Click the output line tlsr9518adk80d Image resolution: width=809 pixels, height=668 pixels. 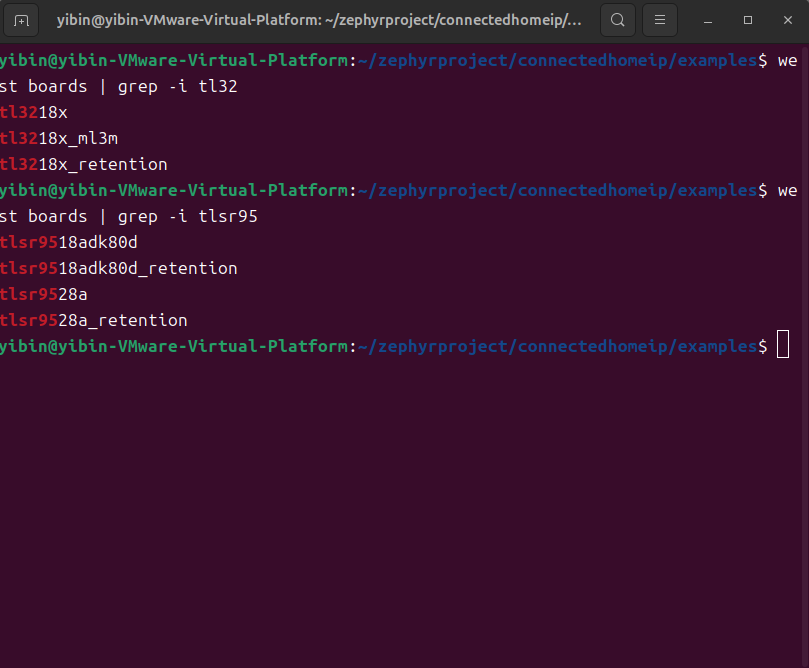(69, 242)
